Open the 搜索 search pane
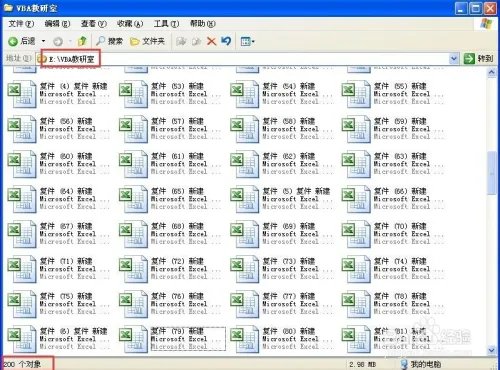The height and width of the screenshot is (370, 500). [x=109, y=41]
